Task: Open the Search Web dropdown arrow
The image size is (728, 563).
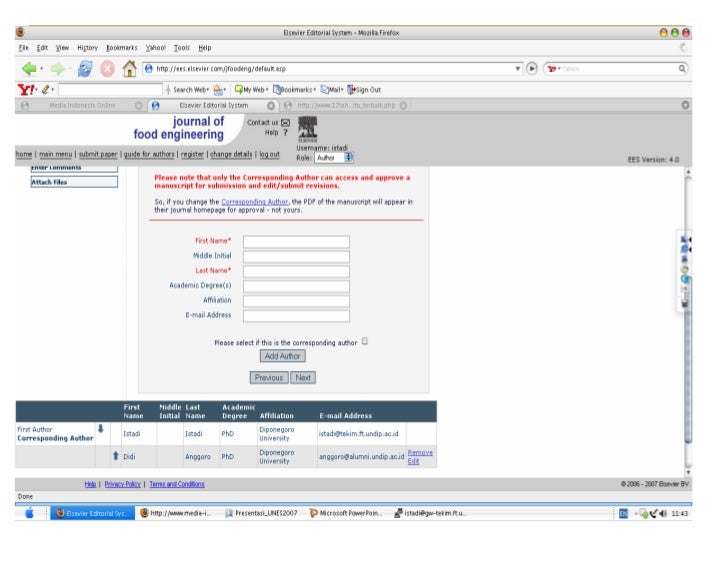Action: point(207,90)
